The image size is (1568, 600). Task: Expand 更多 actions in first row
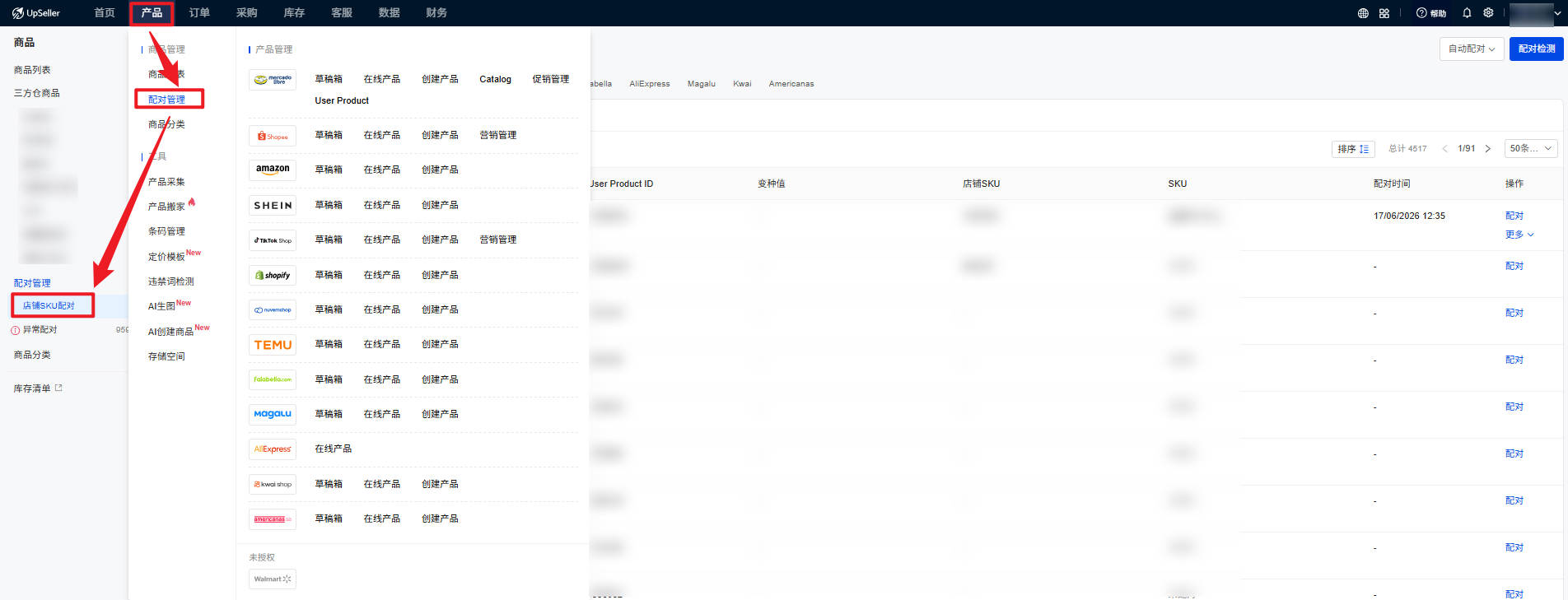1519,235
